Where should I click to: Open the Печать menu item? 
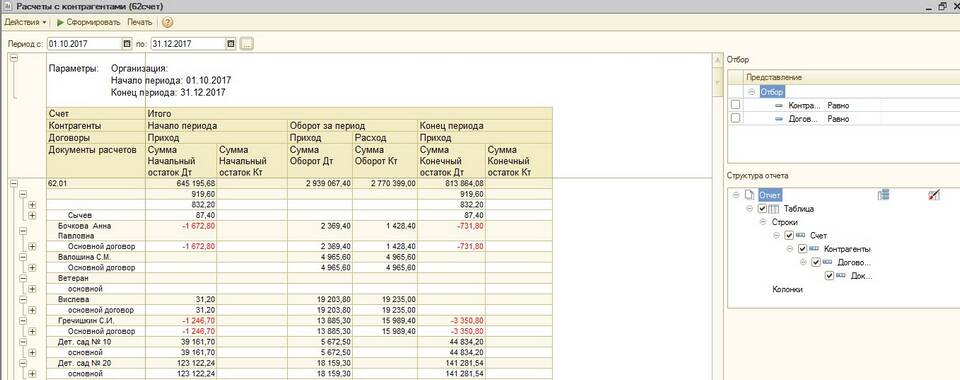(x=140, y=23)
